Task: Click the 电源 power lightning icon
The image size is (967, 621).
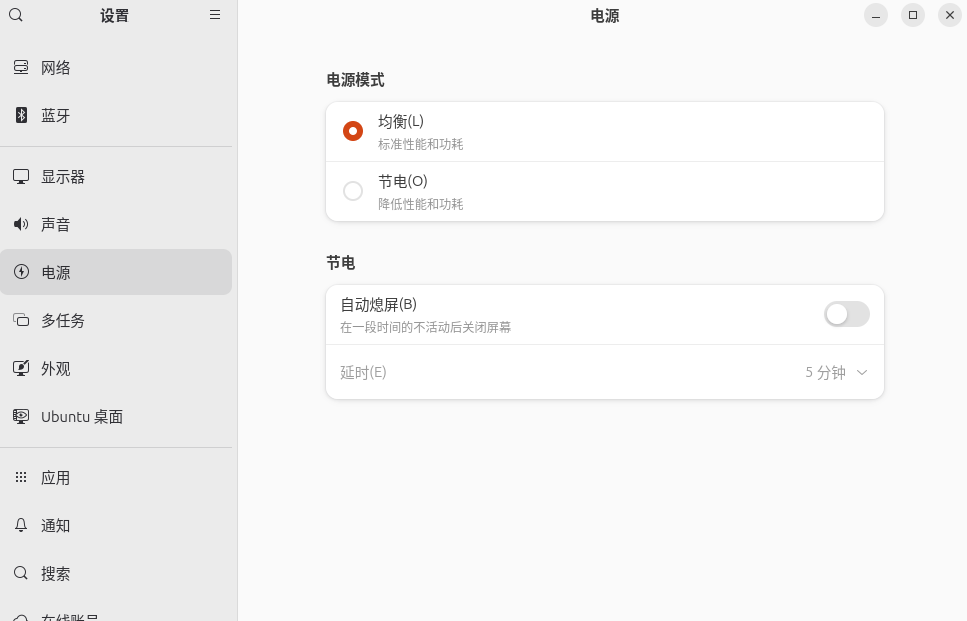Action: 21,272
